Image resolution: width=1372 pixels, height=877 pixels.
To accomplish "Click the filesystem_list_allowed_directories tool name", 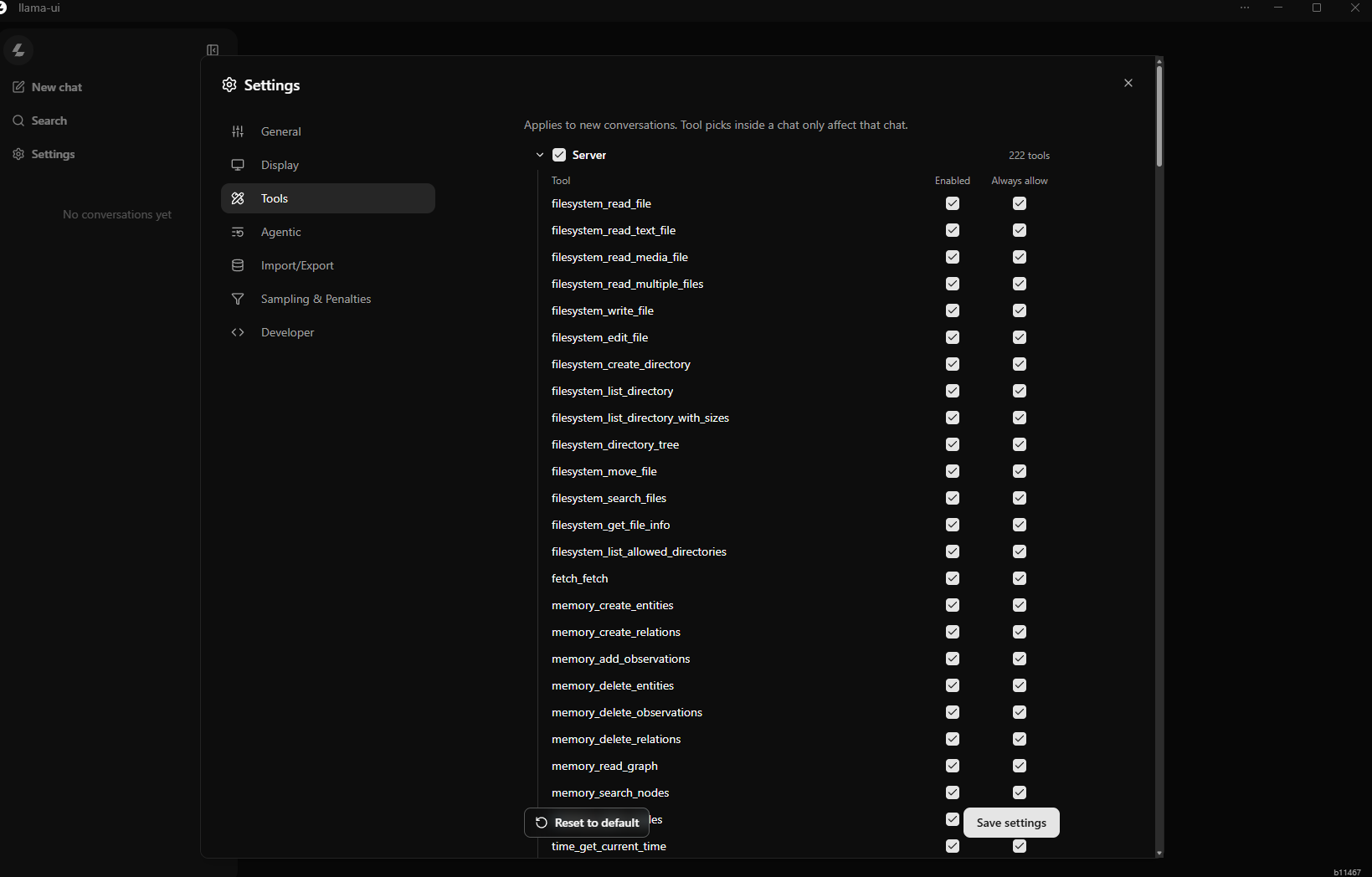I will pos(639,551).
